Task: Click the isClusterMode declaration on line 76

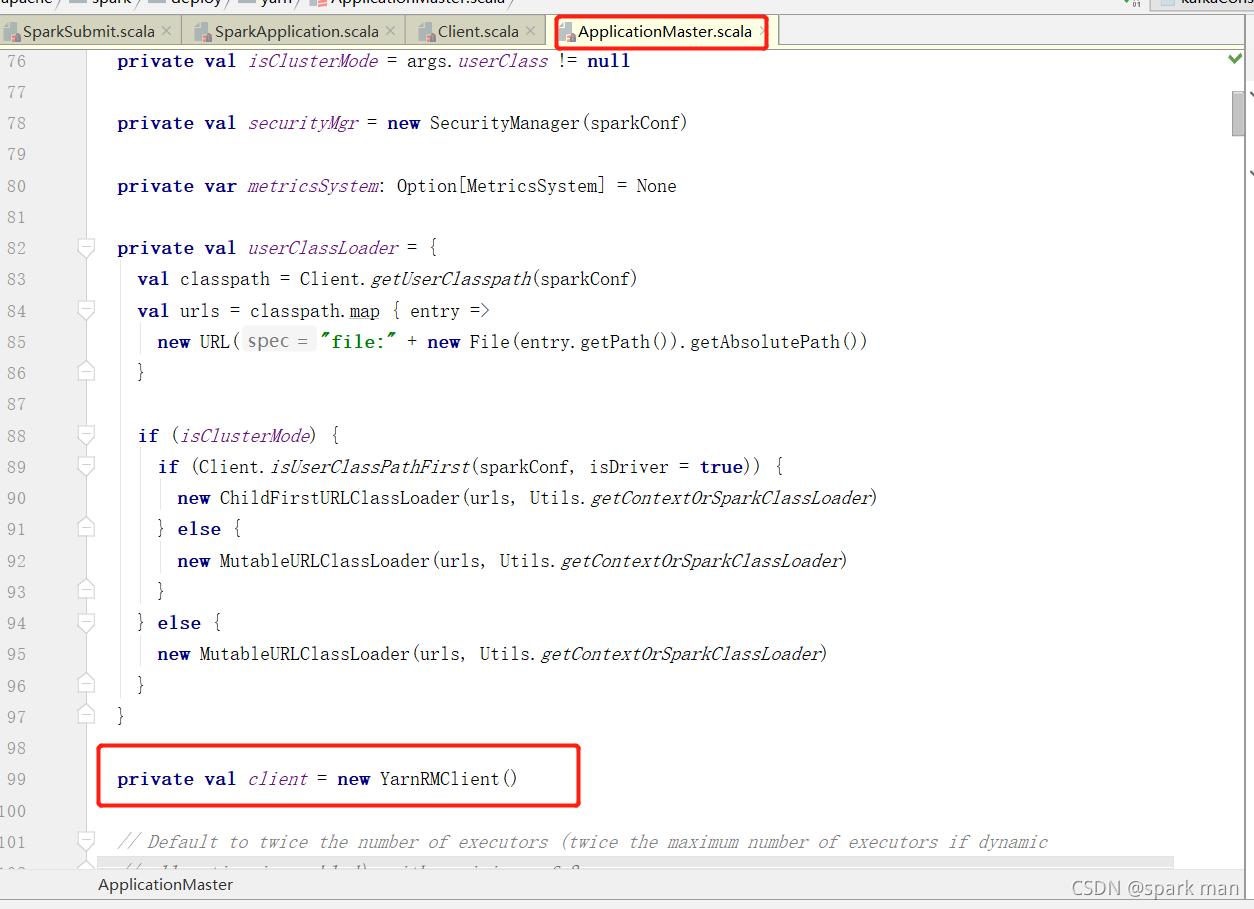Action: coord(313,61)
